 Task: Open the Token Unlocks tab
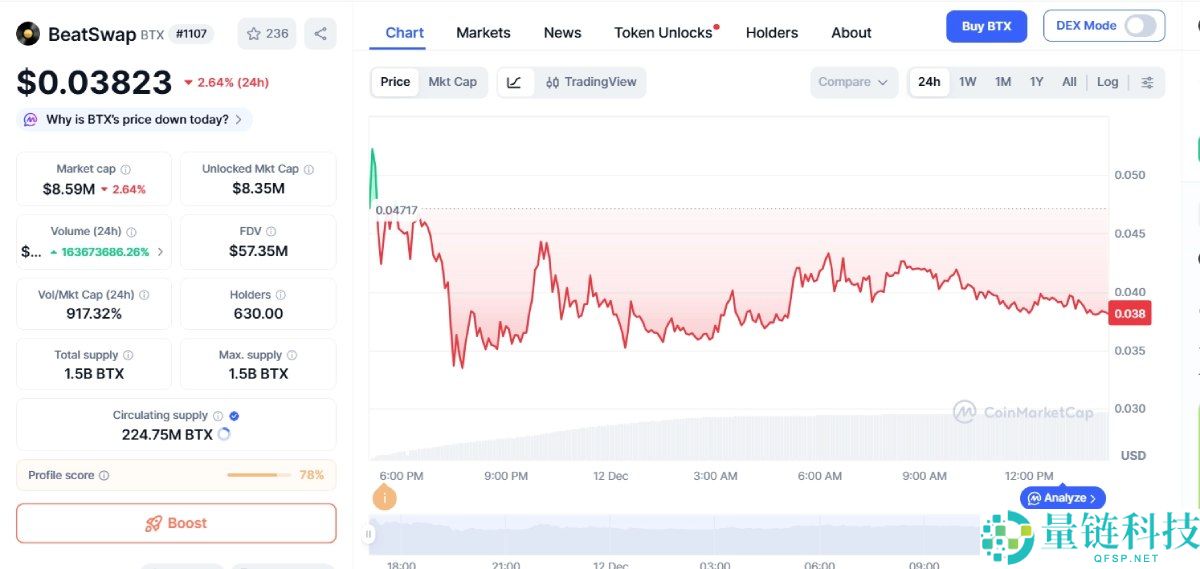663,32
